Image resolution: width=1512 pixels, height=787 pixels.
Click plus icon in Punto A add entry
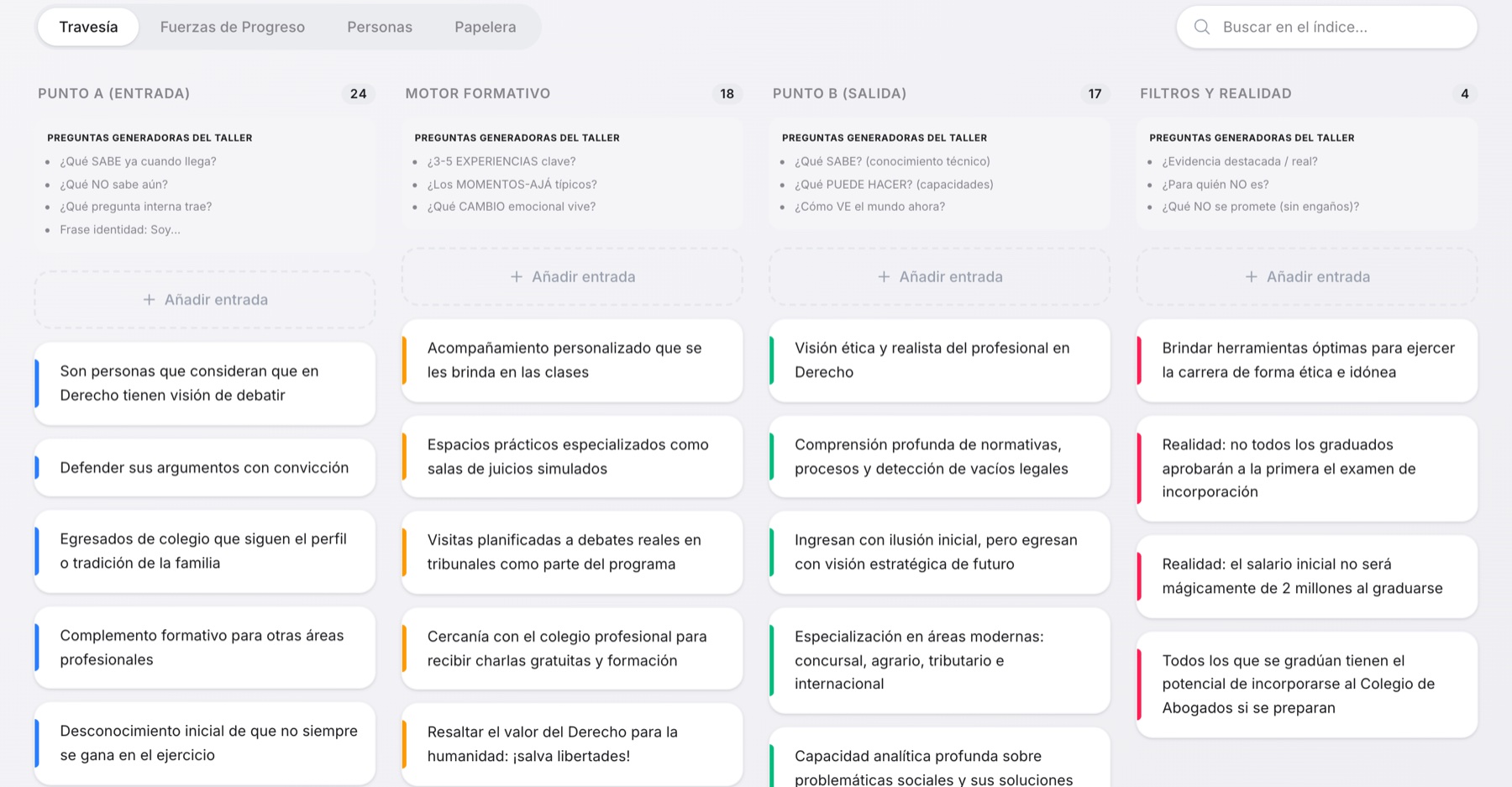click(149, 300)
